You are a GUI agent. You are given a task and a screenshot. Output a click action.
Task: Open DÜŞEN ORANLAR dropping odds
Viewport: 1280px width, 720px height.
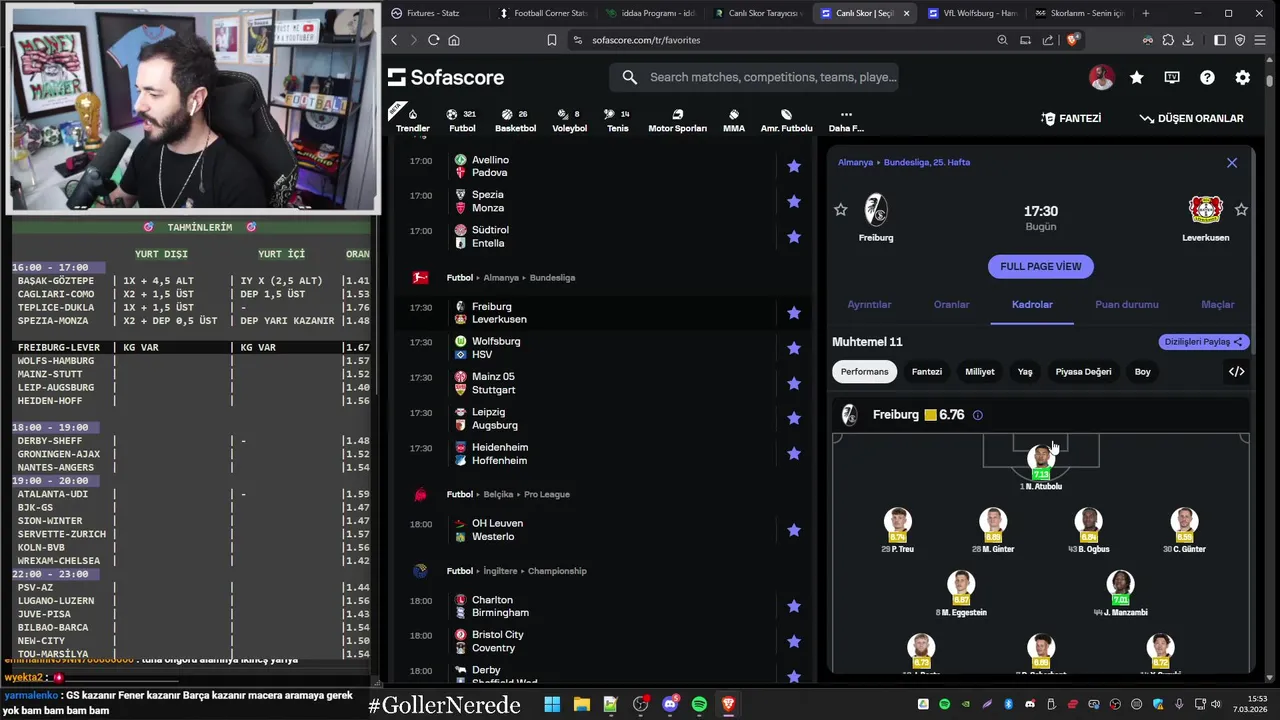point(1191,118)
